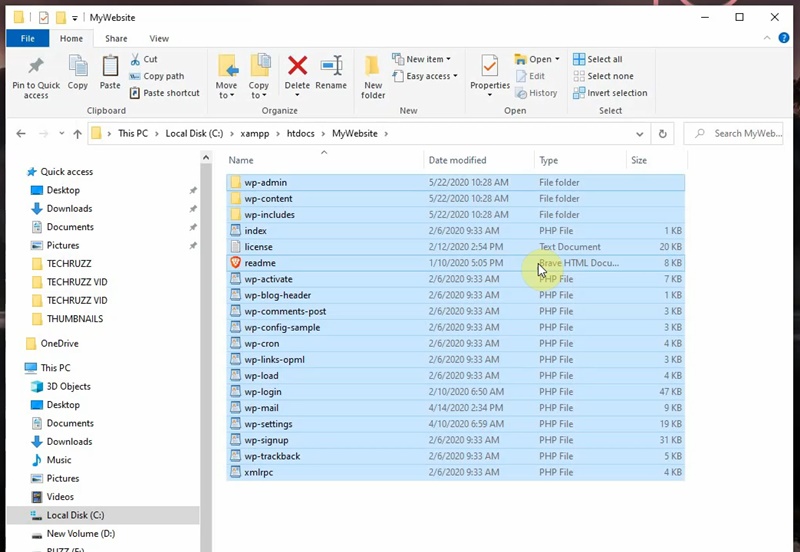Click Copy path in Clipboard group
Viewport: 800px width, 552px height.
point(157,76)
